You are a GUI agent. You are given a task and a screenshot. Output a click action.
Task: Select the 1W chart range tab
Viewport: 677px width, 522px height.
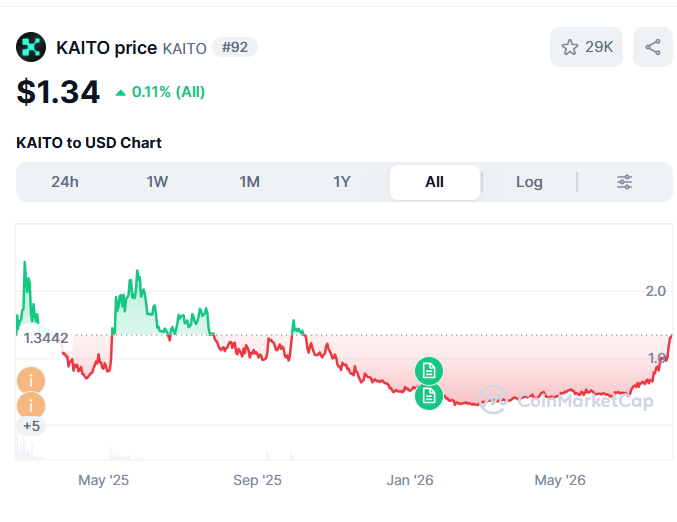[x=157, y=182]
